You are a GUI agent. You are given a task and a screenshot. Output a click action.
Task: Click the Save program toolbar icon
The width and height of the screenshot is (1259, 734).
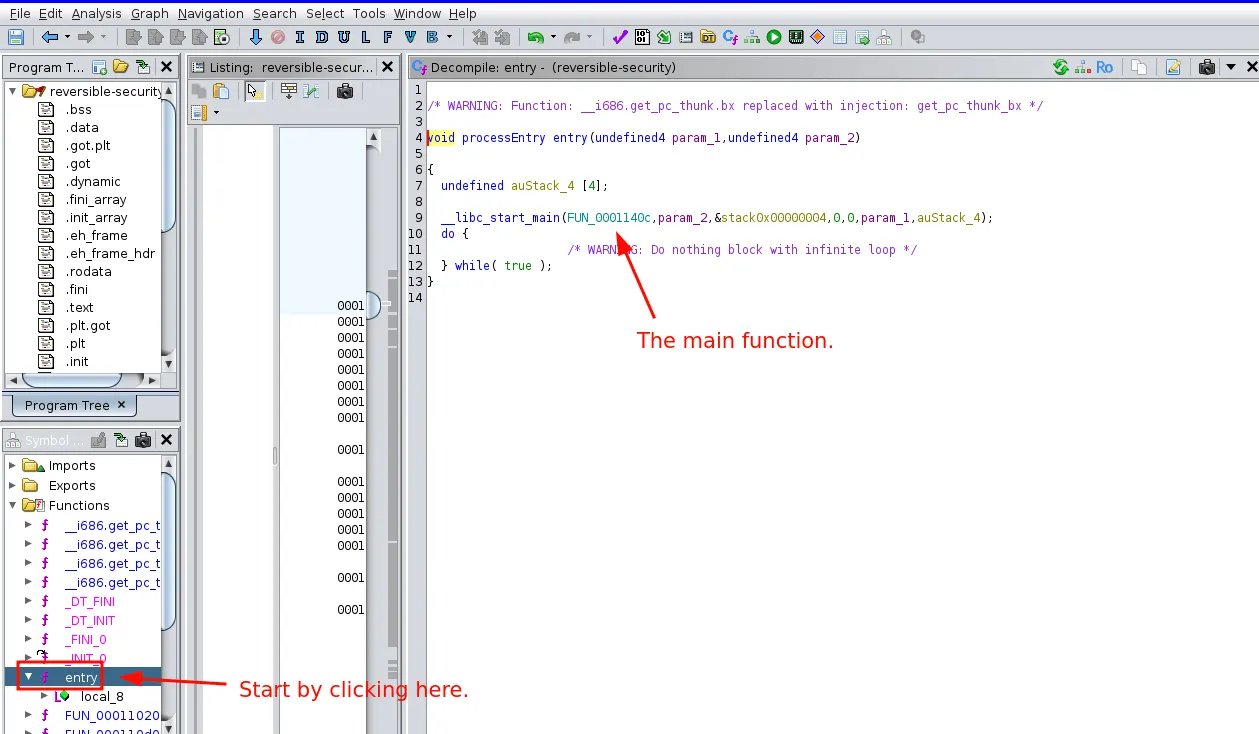(x=16, y=37)
